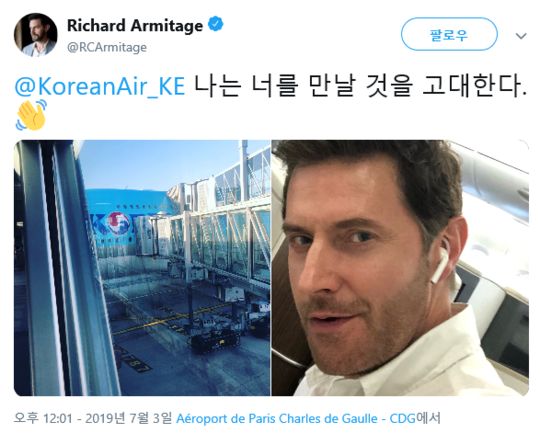Click the Korean Air taegeuk logo in photo
Viewport: 540px width, 433px height.
pyautogui.click(x=118, y=223)
